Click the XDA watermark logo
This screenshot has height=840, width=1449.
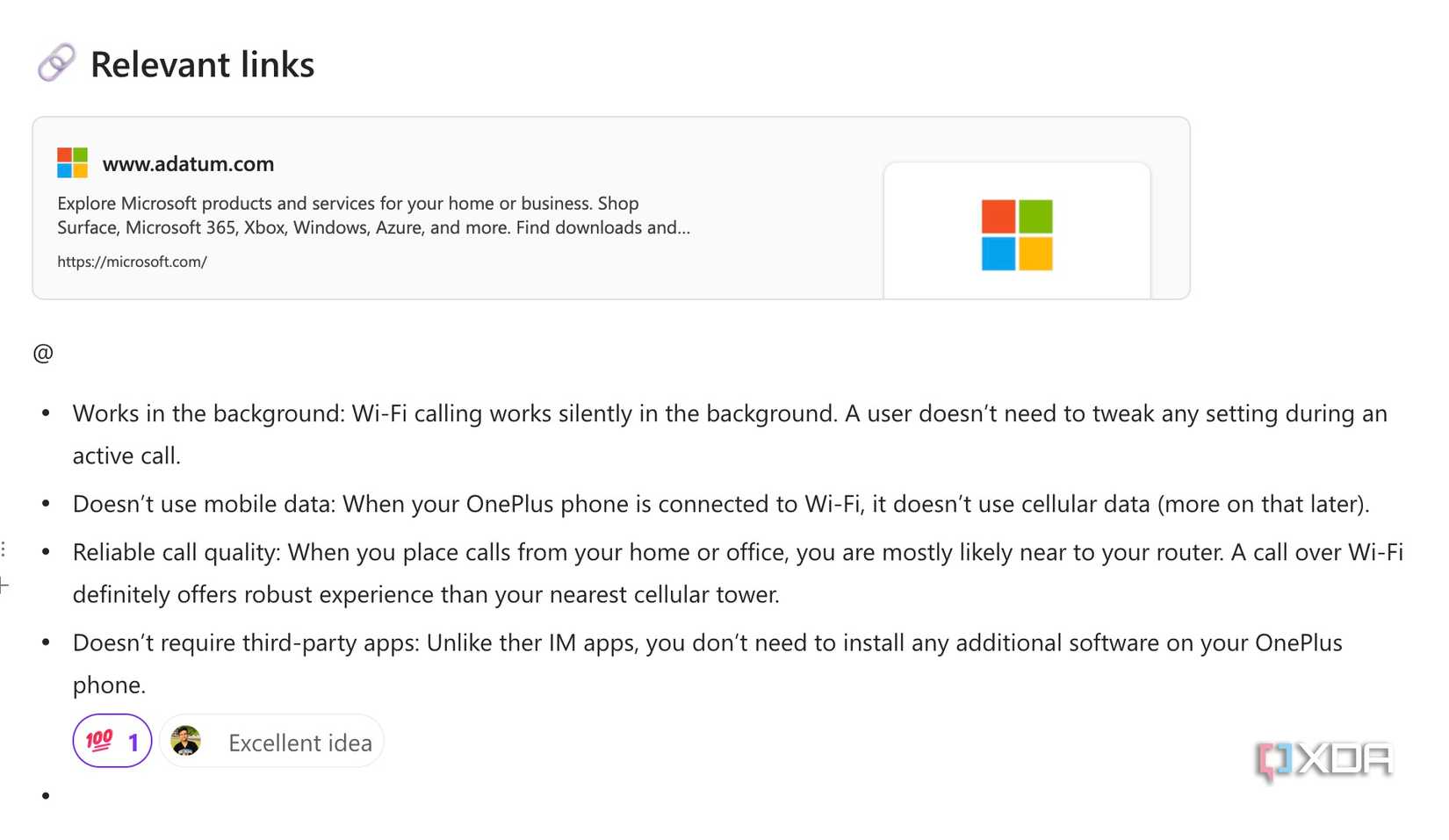(x=1323, y=760)
